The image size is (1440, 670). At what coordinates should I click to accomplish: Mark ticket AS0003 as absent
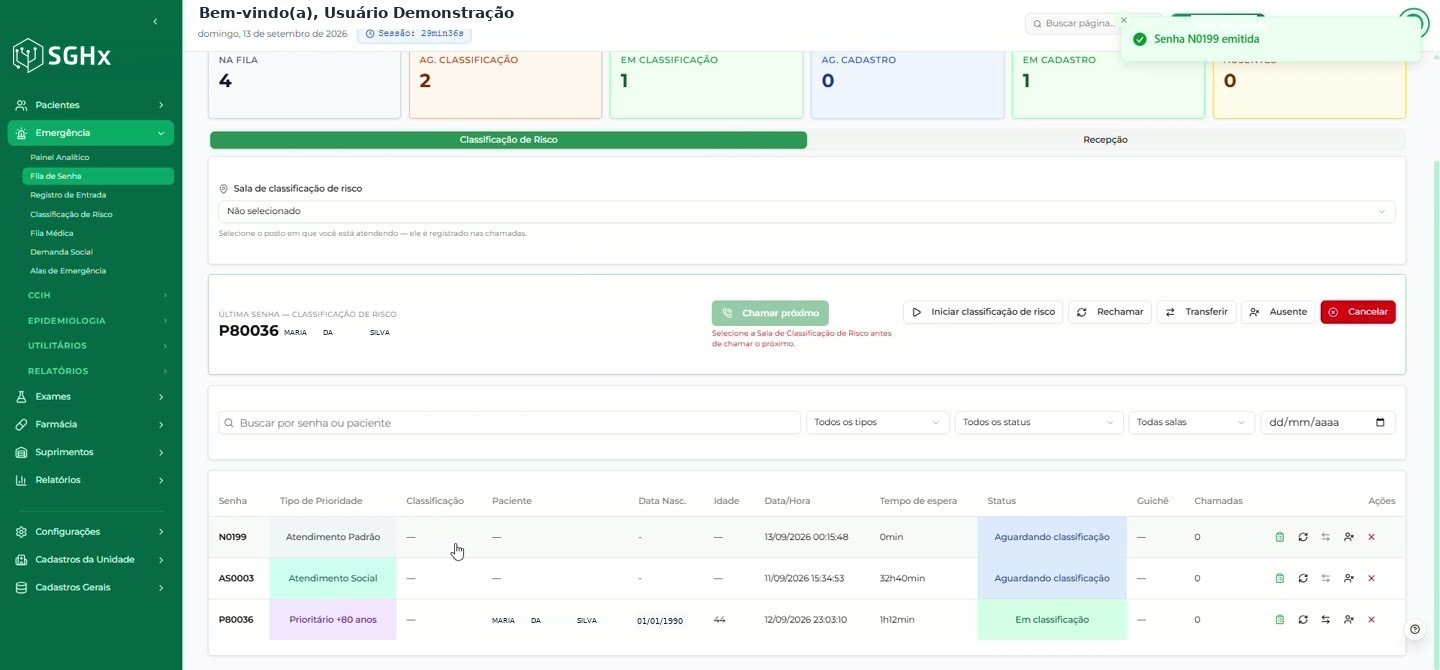(x=1349, y=578)
